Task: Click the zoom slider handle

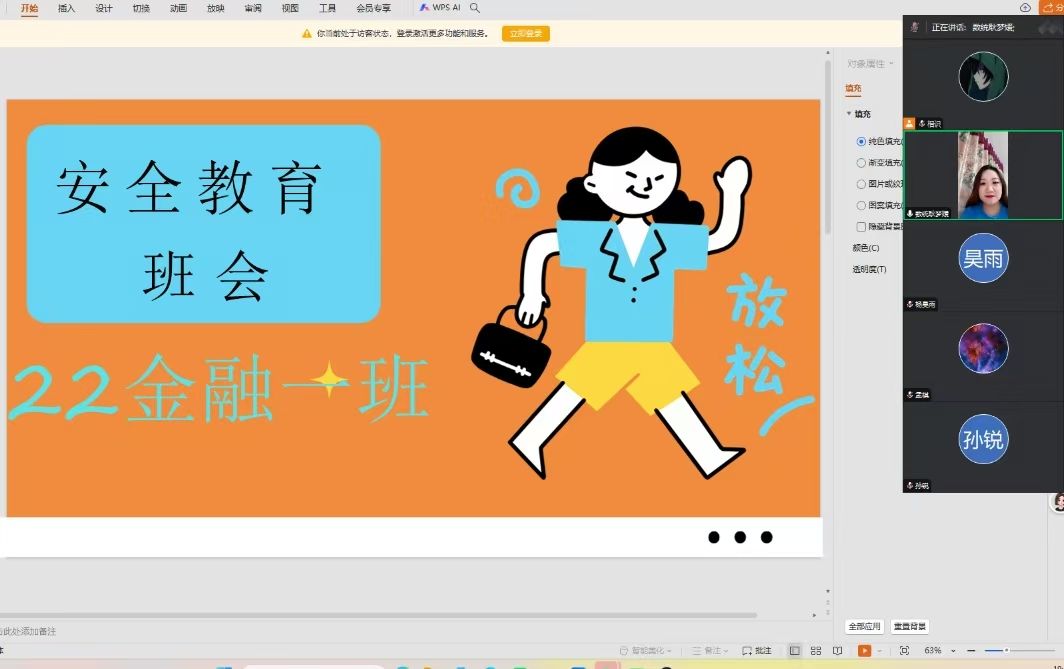Action: (x=1006, y=651)
